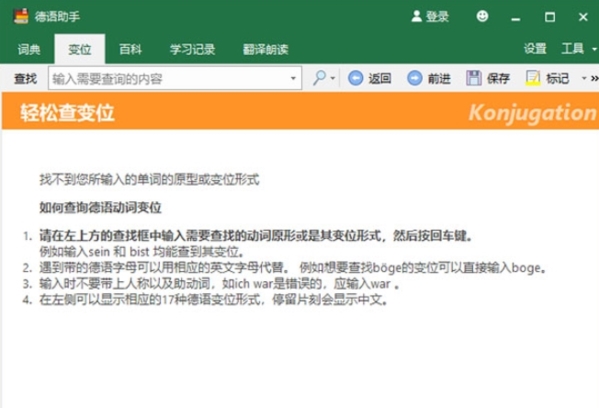The height and width of the screenshot is (408, 599).
Task: Open the 翻译朗读 tab
Action: 266,49
